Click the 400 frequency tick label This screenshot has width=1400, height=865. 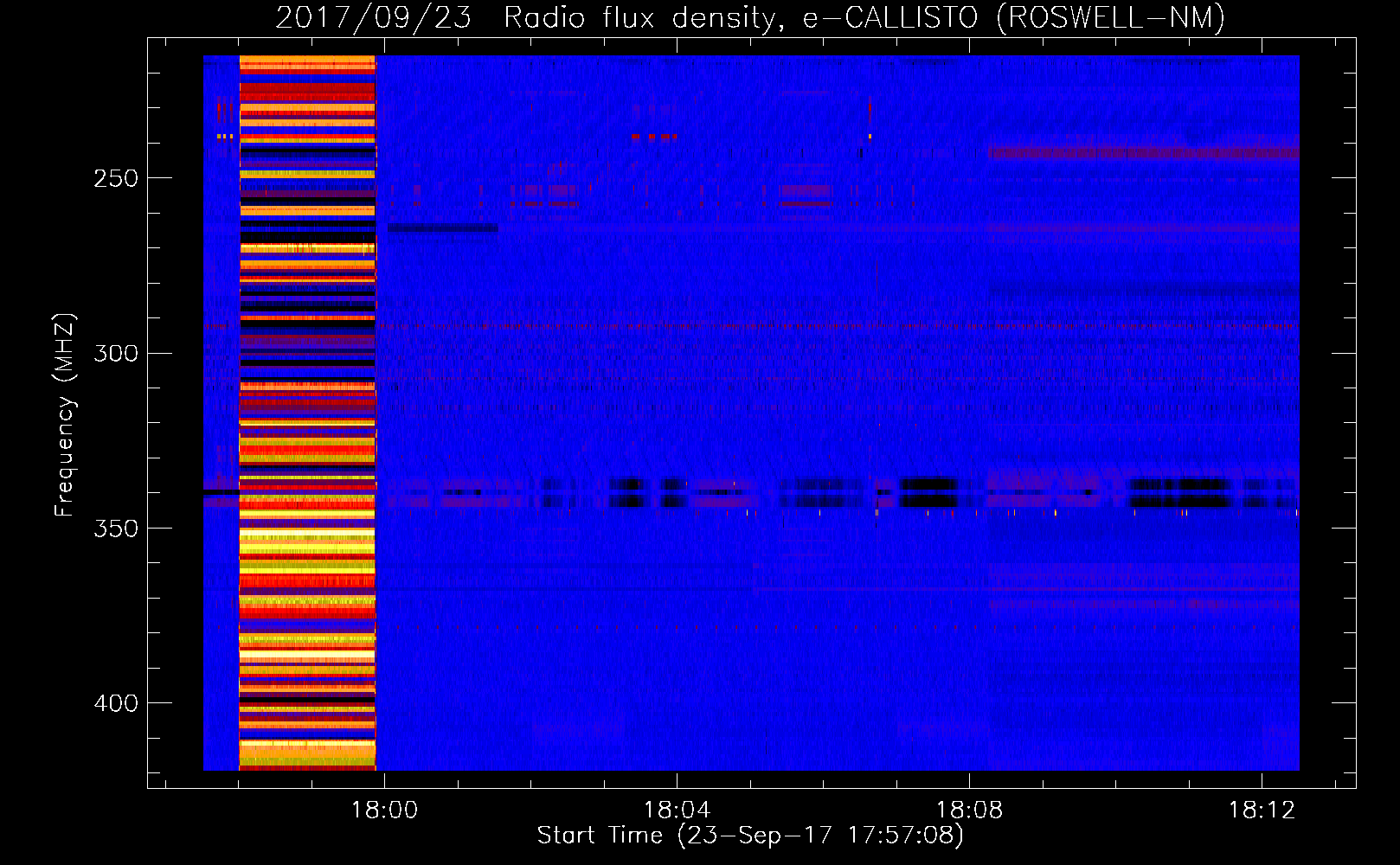pos(116,703)
